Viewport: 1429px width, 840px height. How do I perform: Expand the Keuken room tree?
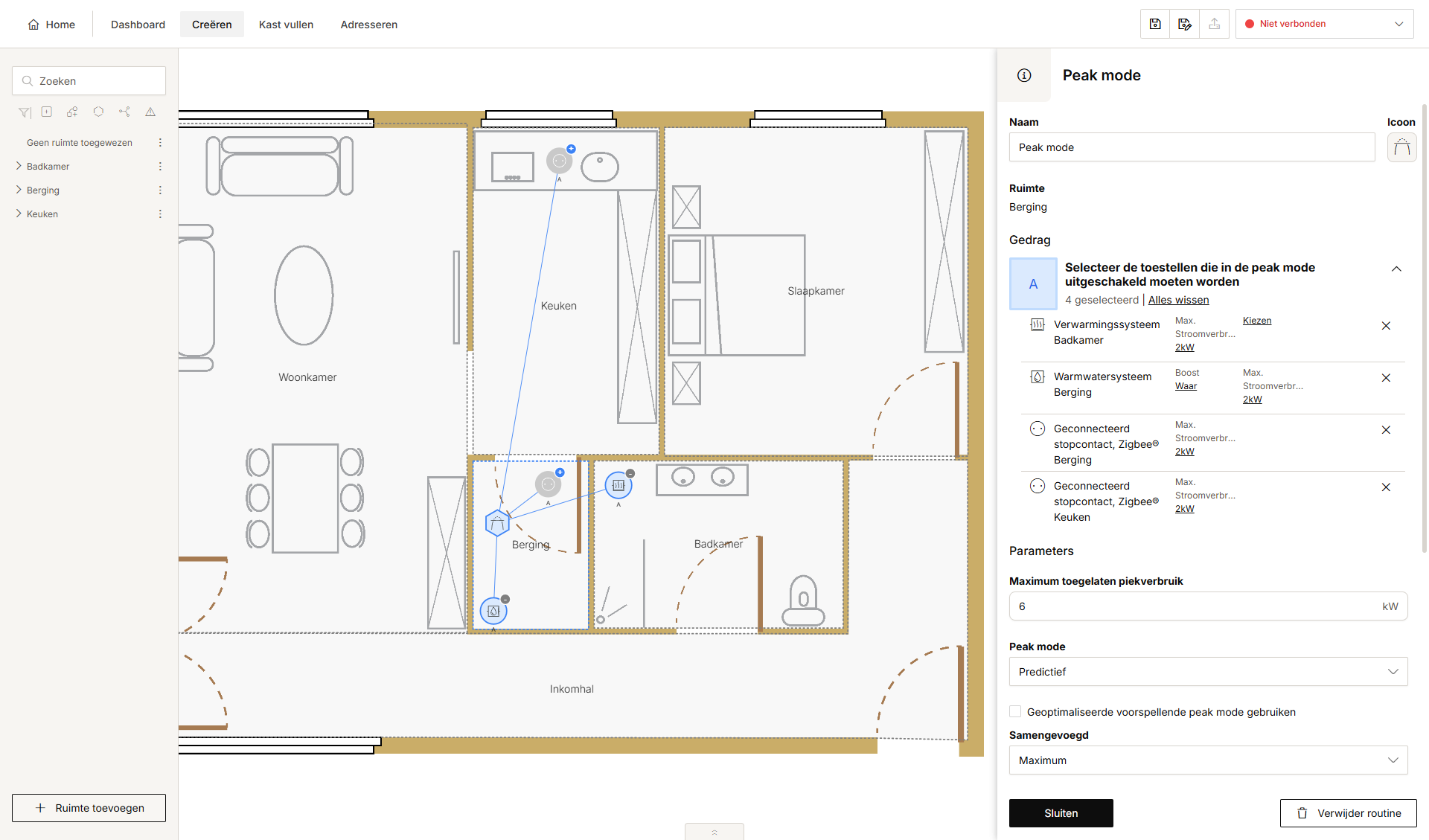click(x=19, y=214)
